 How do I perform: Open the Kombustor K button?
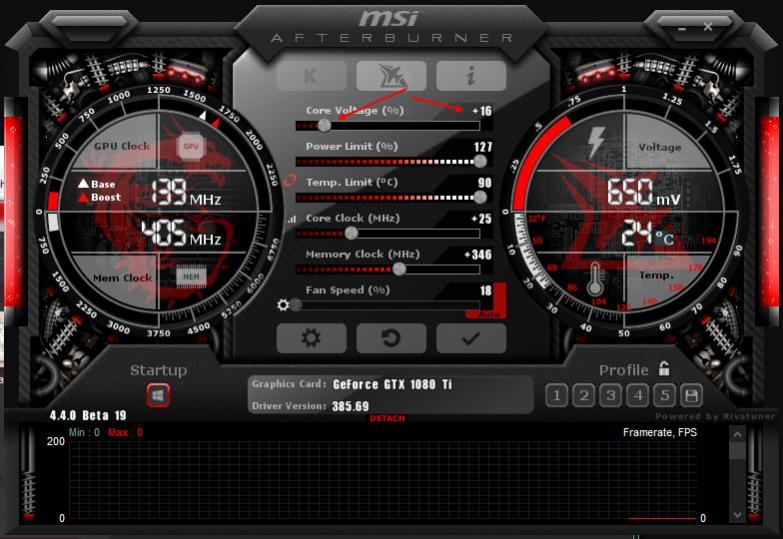pos(311,76)
